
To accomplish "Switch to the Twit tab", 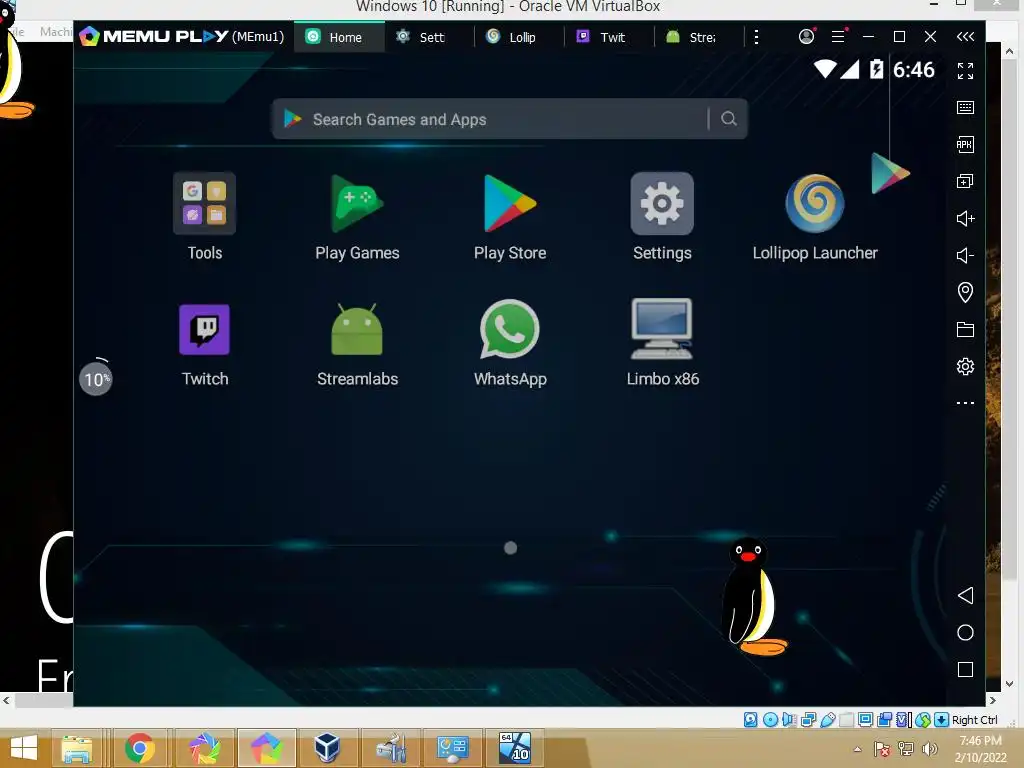I will point(609,37).
